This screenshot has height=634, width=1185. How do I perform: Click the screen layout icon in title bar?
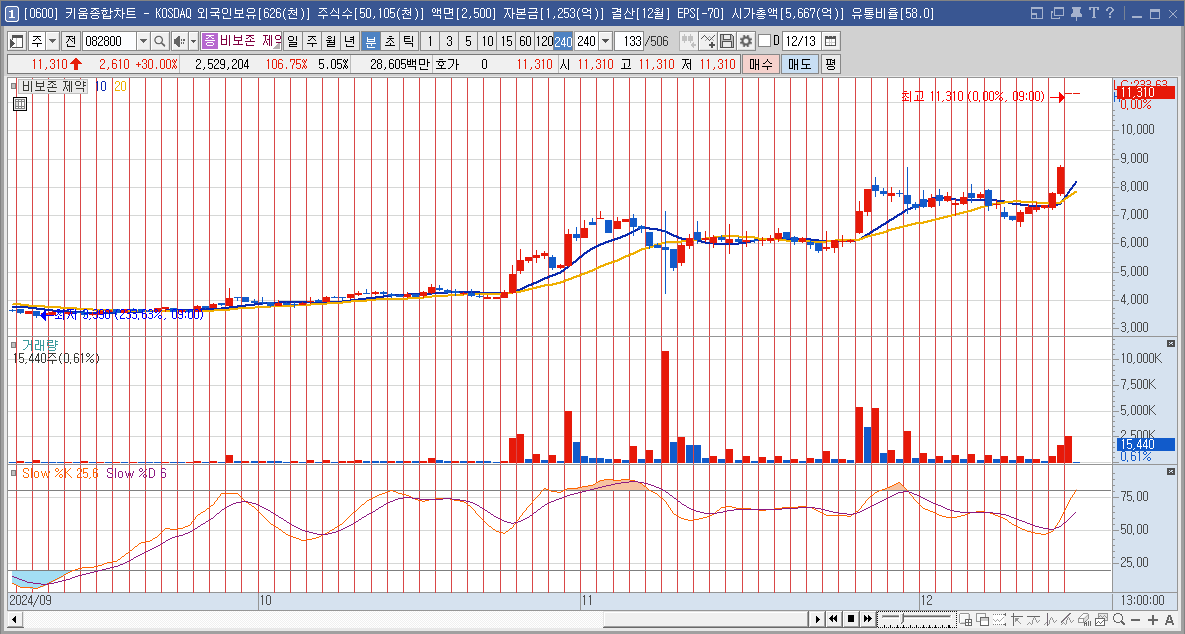click(x=1037, y=13)
